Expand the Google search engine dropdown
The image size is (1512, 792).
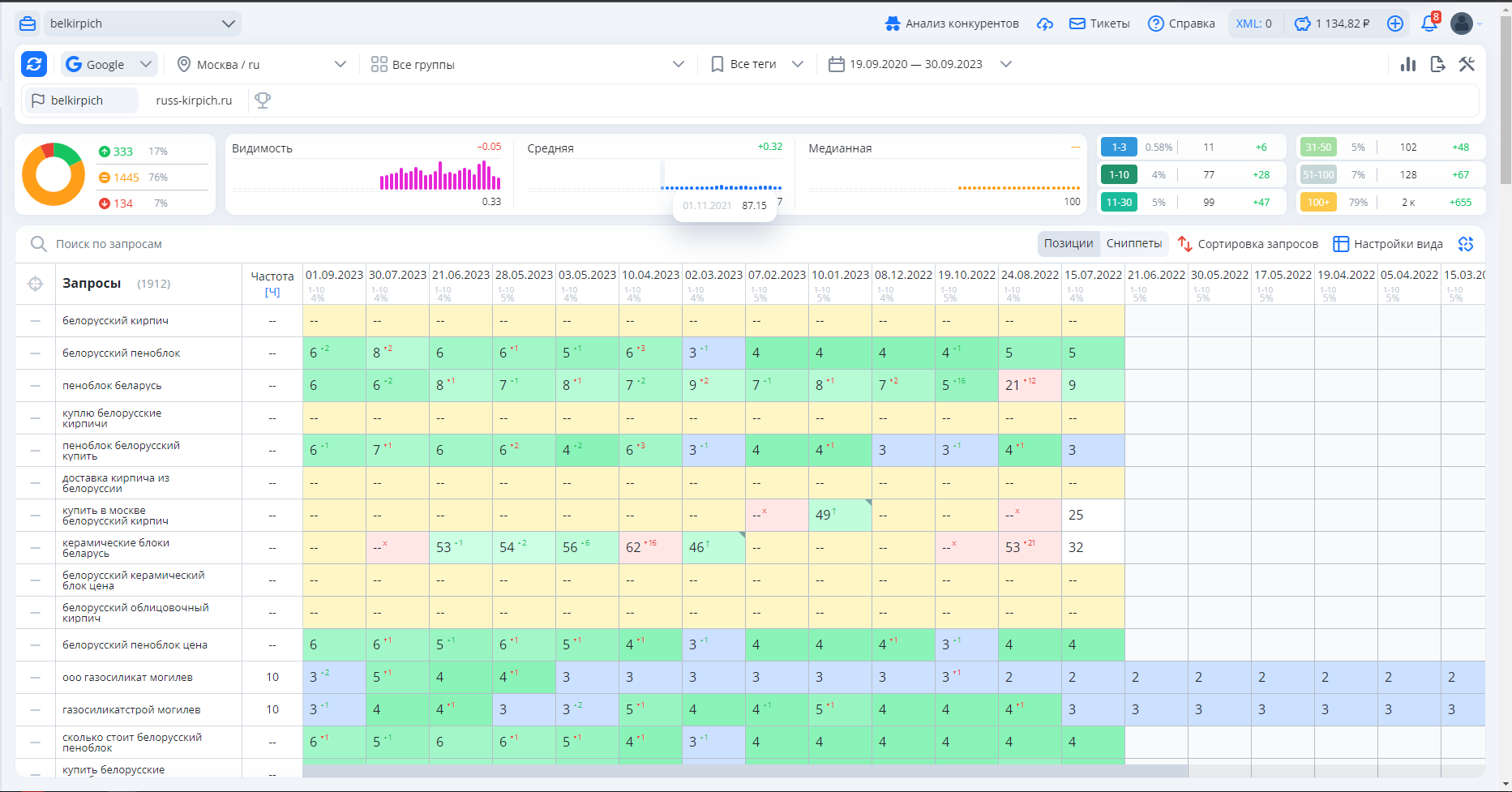[x=109, y=64]
